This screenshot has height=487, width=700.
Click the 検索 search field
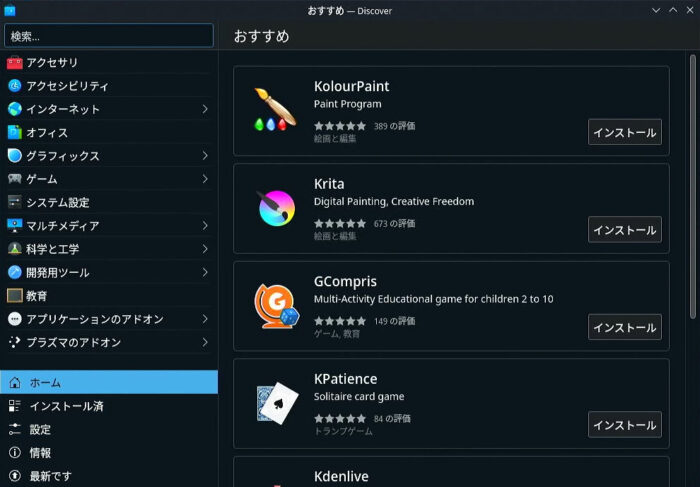[108, 36]
